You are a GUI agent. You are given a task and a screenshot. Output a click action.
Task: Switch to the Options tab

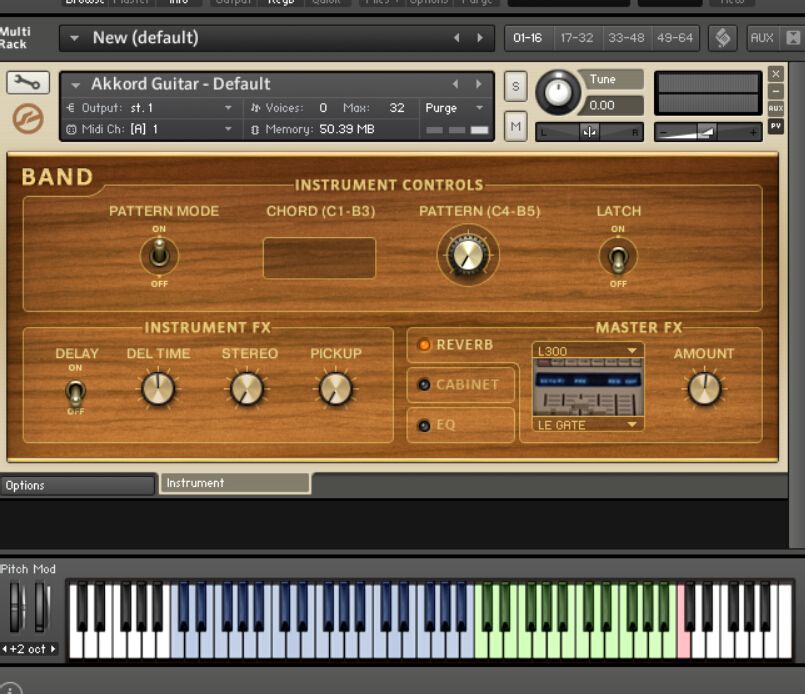(x=78, y=485)
